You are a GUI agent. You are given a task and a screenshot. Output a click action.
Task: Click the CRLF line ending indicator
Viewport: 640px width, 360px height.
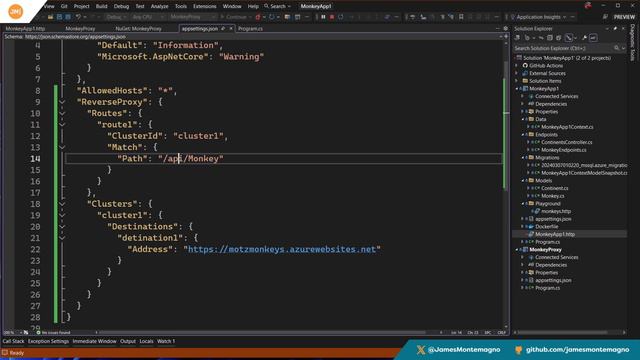[x=502, y=333]
